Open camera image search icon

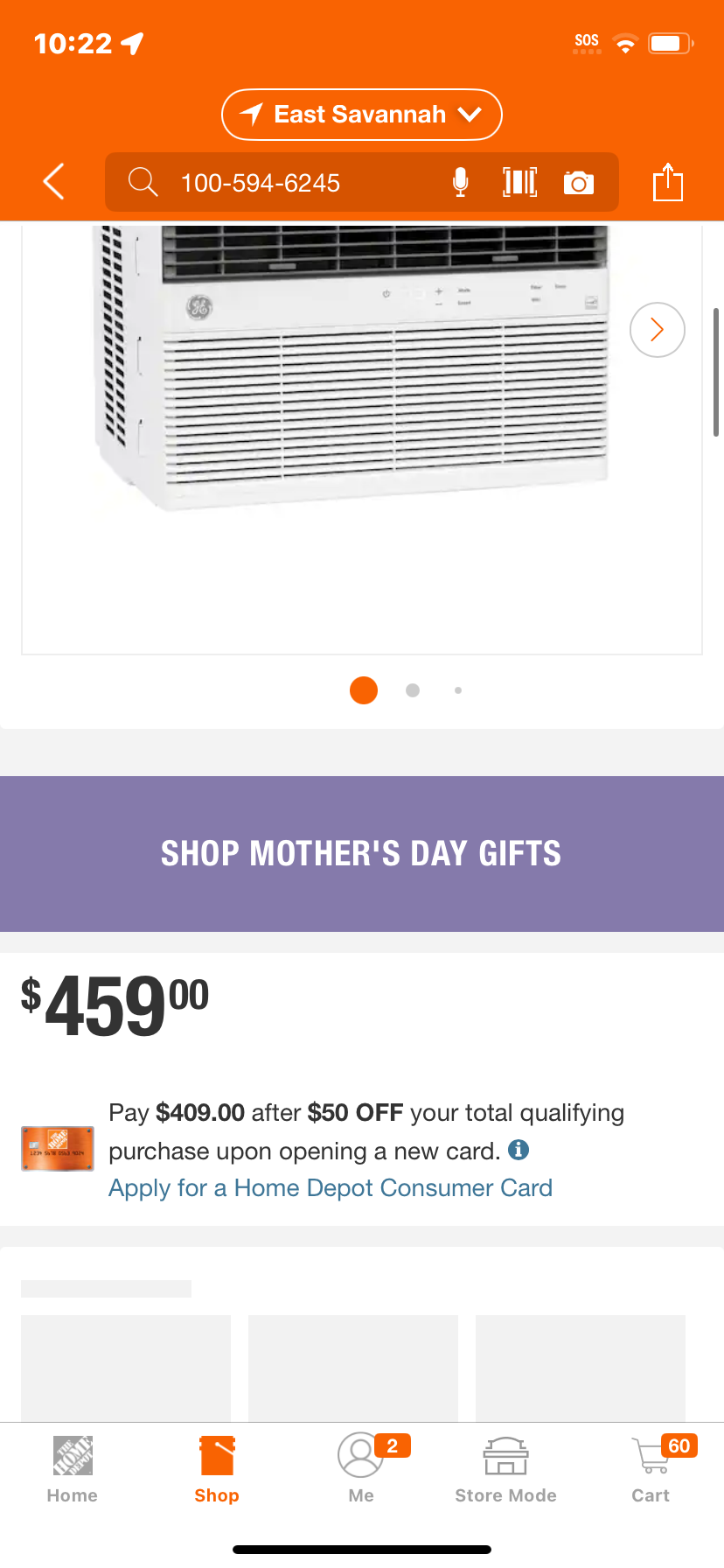click(579, 182)
